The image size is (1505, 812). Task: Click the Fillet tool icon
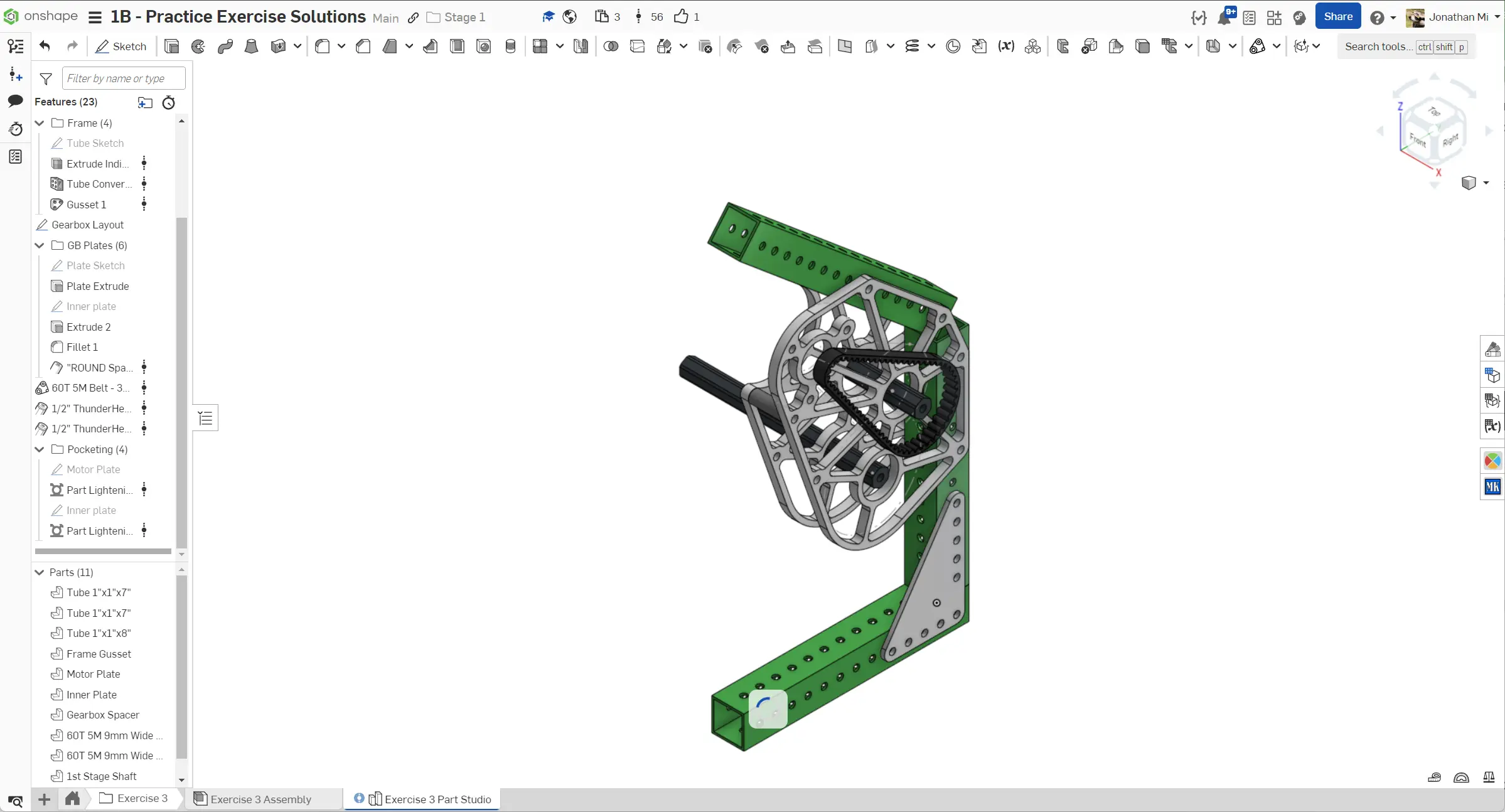[323, 46]
